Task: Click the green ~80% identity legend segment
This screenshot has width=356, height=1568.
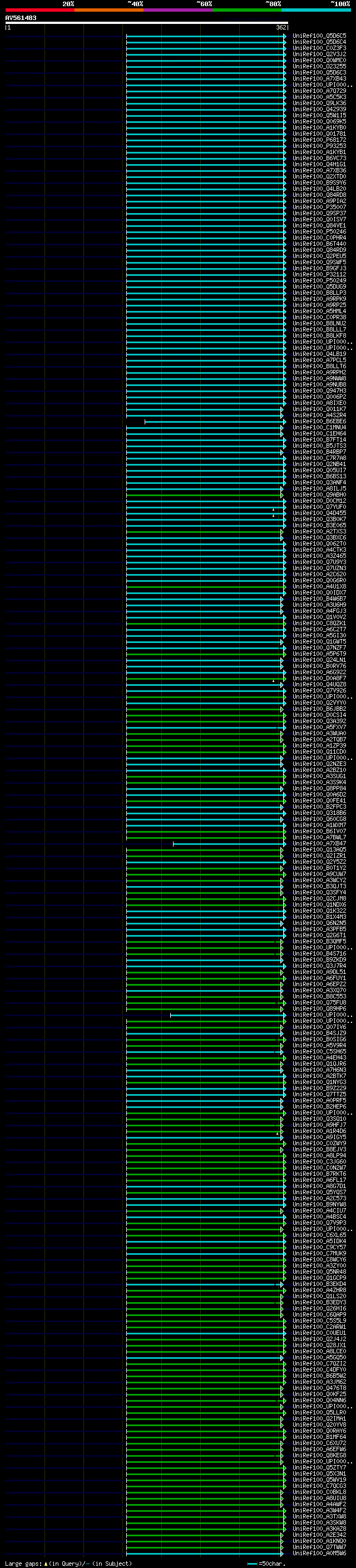Action: click(247, 10)
